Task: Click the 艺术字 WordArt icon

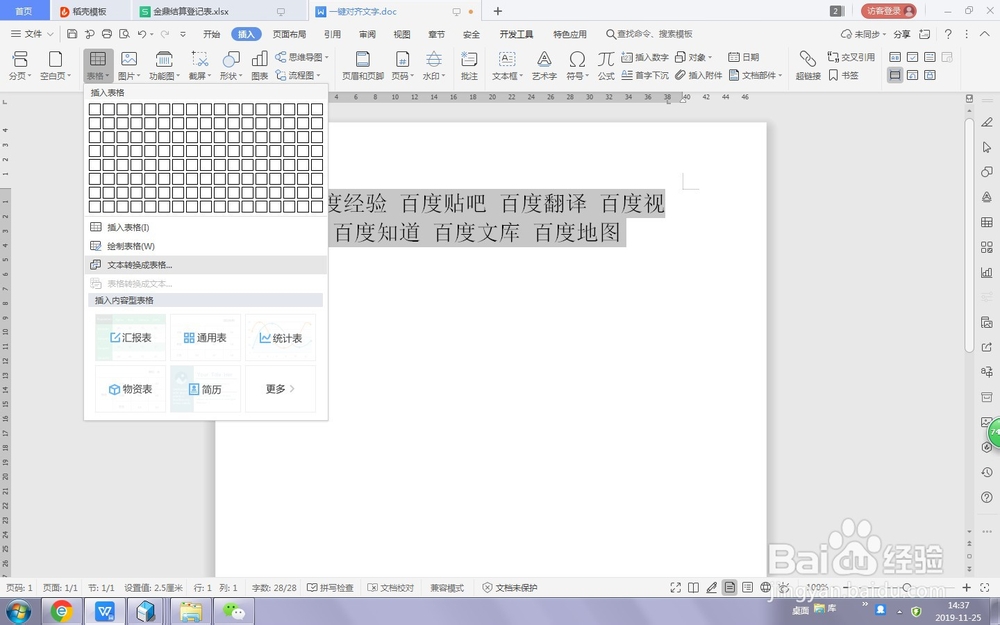Action: coord(544,59)
